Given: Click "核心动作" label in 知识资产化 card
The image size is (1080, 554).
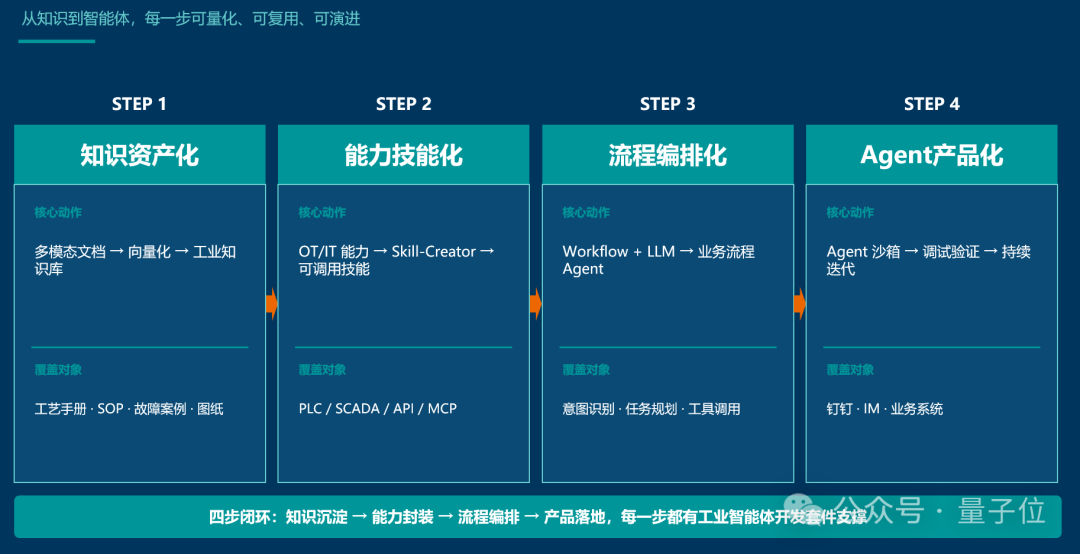Looking at the screenshot, I should [x=58, y=212].
